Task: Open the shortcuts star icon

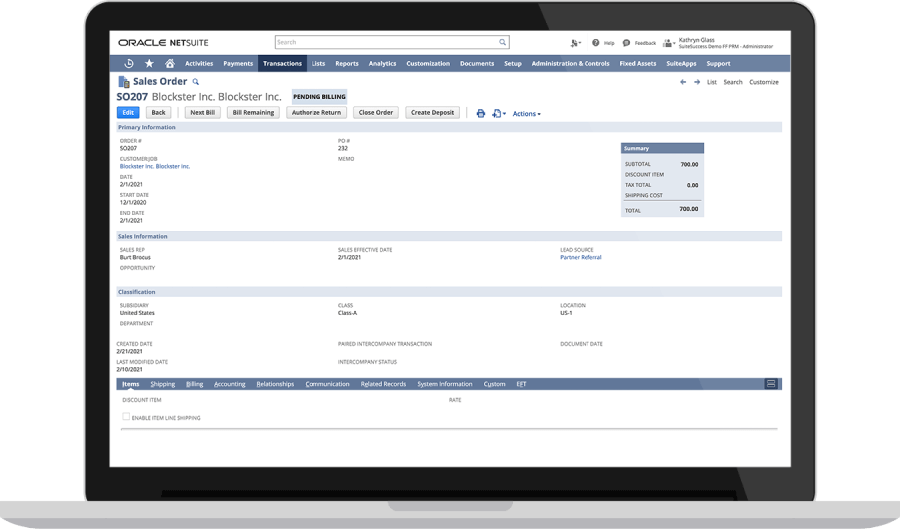Action: 149,63
